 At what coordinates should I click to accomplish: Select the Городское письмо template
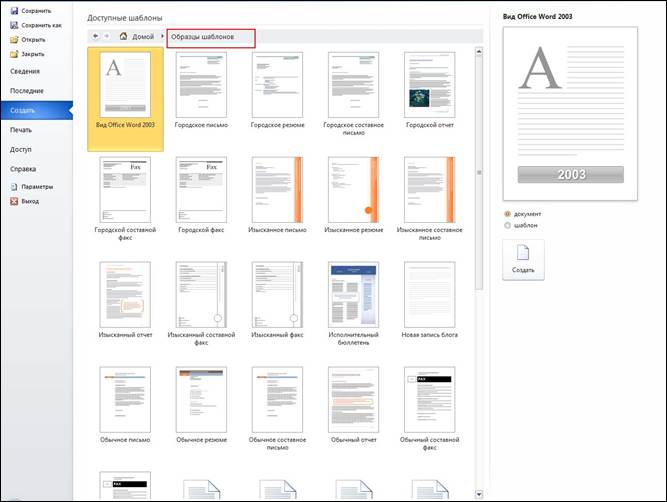201,90
